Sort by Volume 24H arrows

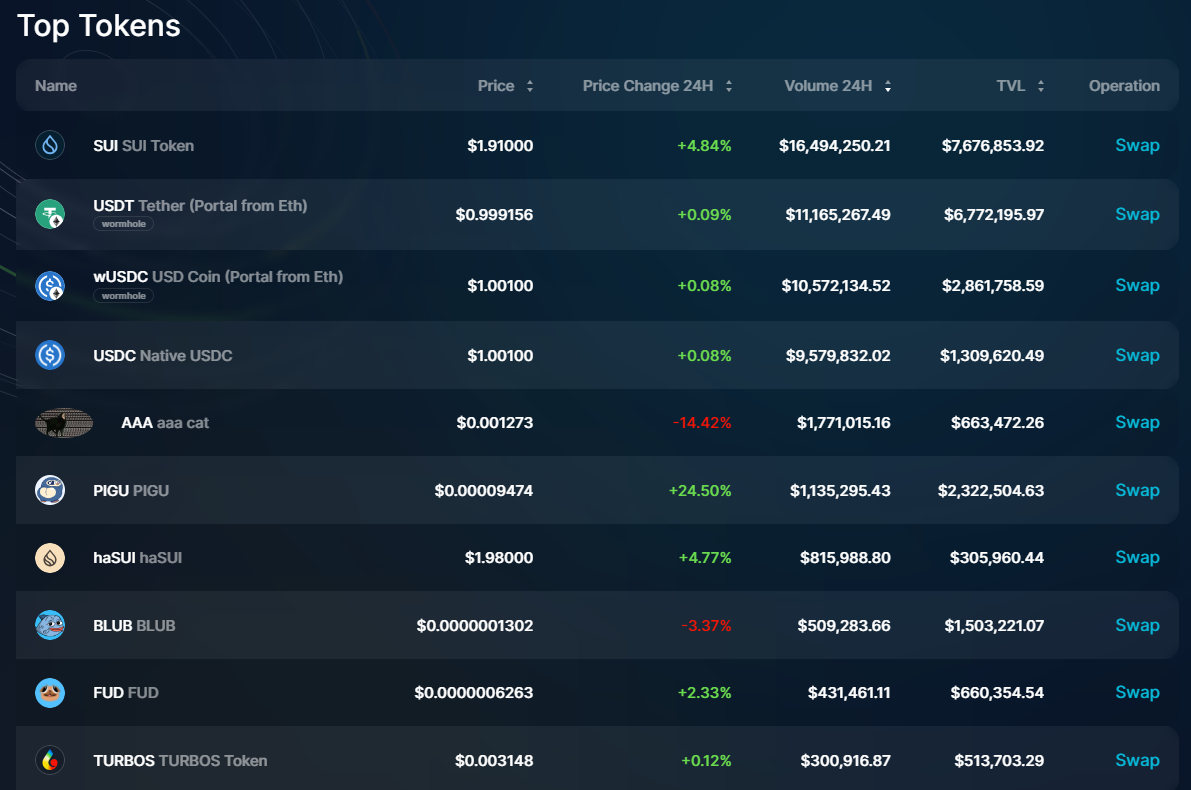(x=888, y=87)
